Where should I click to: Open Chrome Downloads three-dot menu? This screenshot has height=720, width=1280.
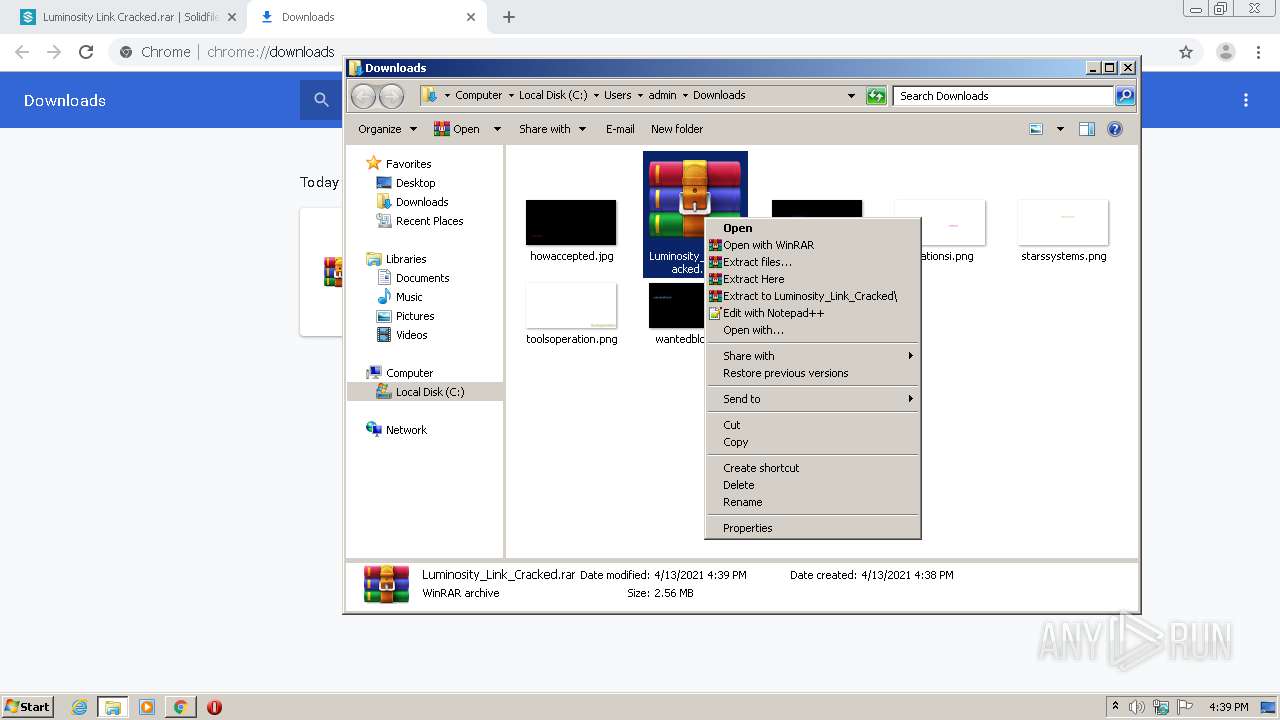coord(1246,100)
